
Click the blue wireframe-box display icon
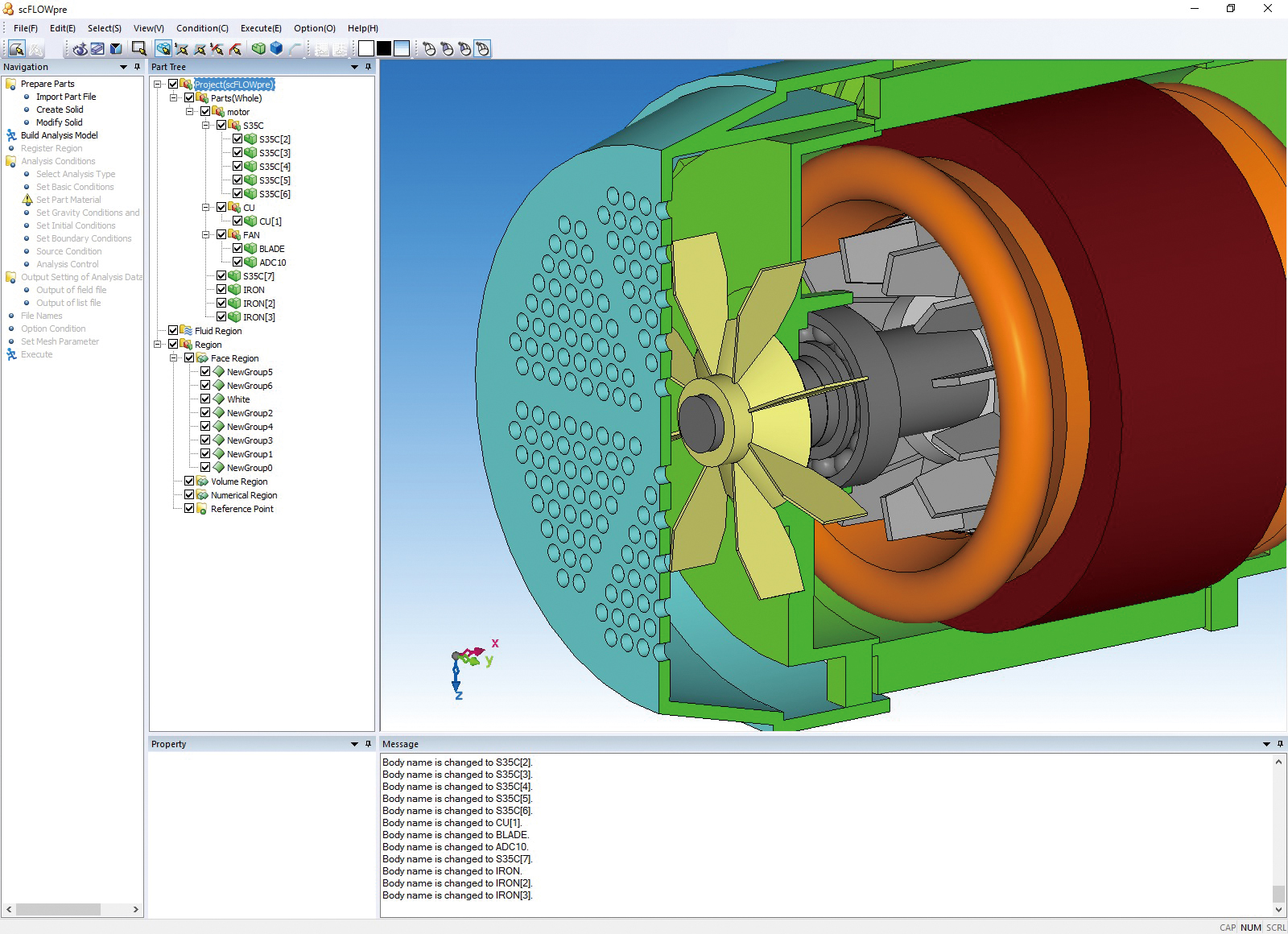point(275,48)
